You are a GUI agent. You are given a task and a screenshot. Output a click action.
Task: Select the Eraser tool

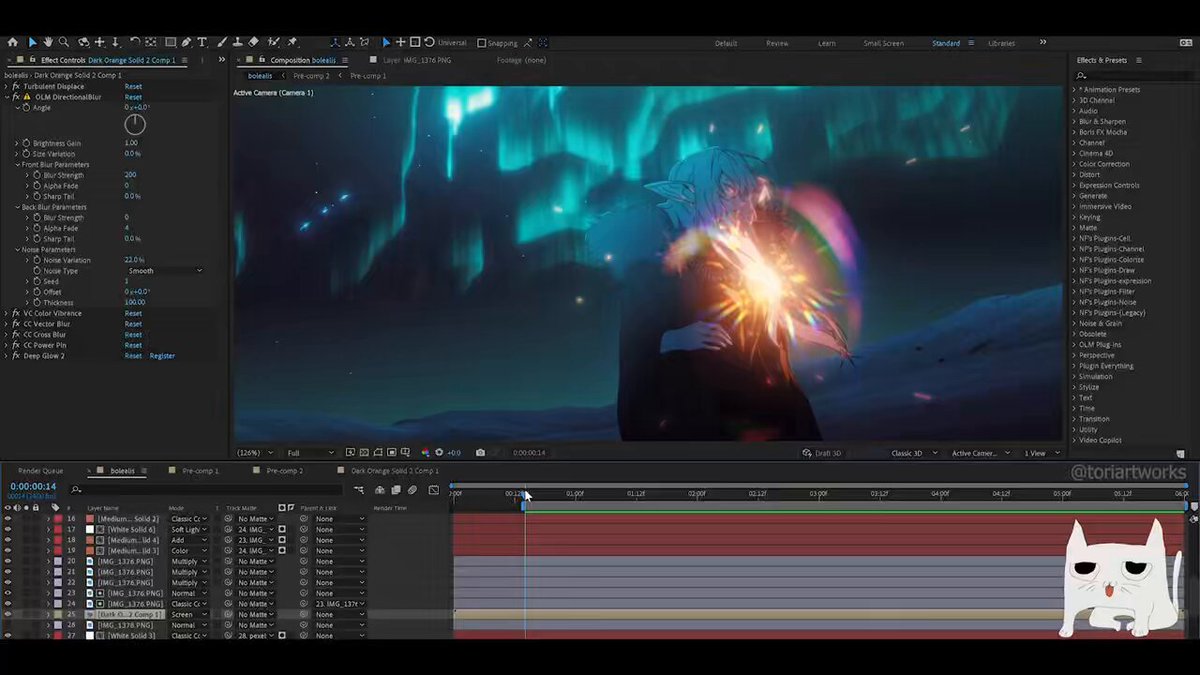[x=254, y=43]
